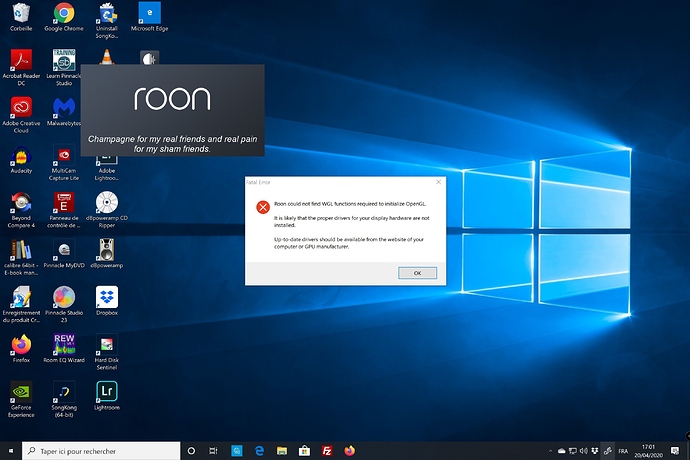The width and height of the screenshot is (690, 460).
Task: Open Edge from the taskbar
Action: point(260,451)
